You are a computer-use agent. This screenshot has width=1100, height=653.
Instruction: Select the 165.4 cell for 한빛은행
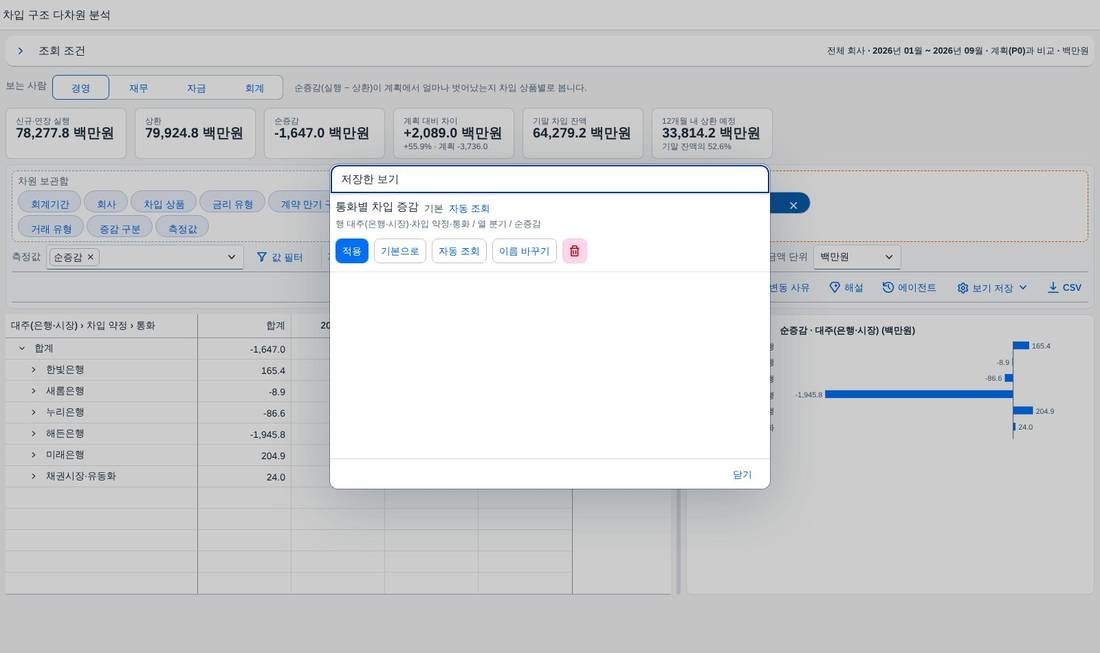pos(244,370)
